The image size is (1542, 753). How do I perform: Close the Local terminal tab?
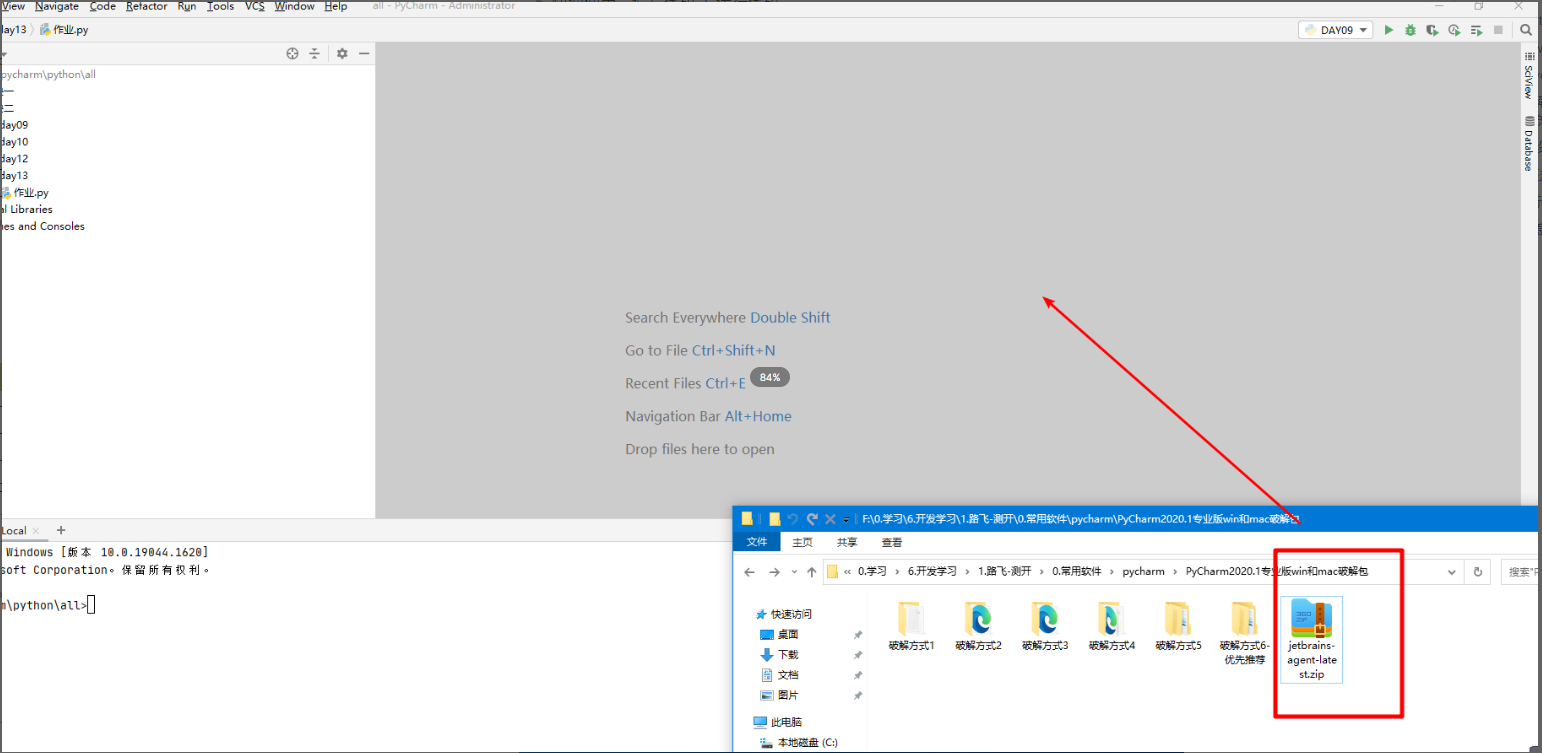pos(36,531)
